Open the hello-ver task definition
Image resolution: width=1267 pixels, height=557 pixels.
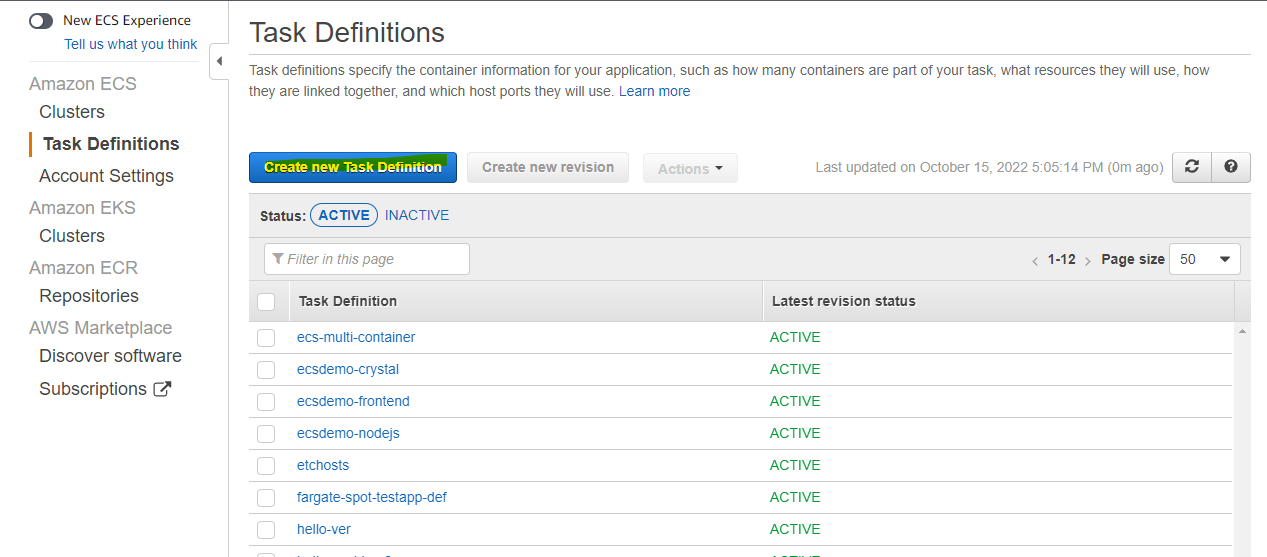click(324, 529)
